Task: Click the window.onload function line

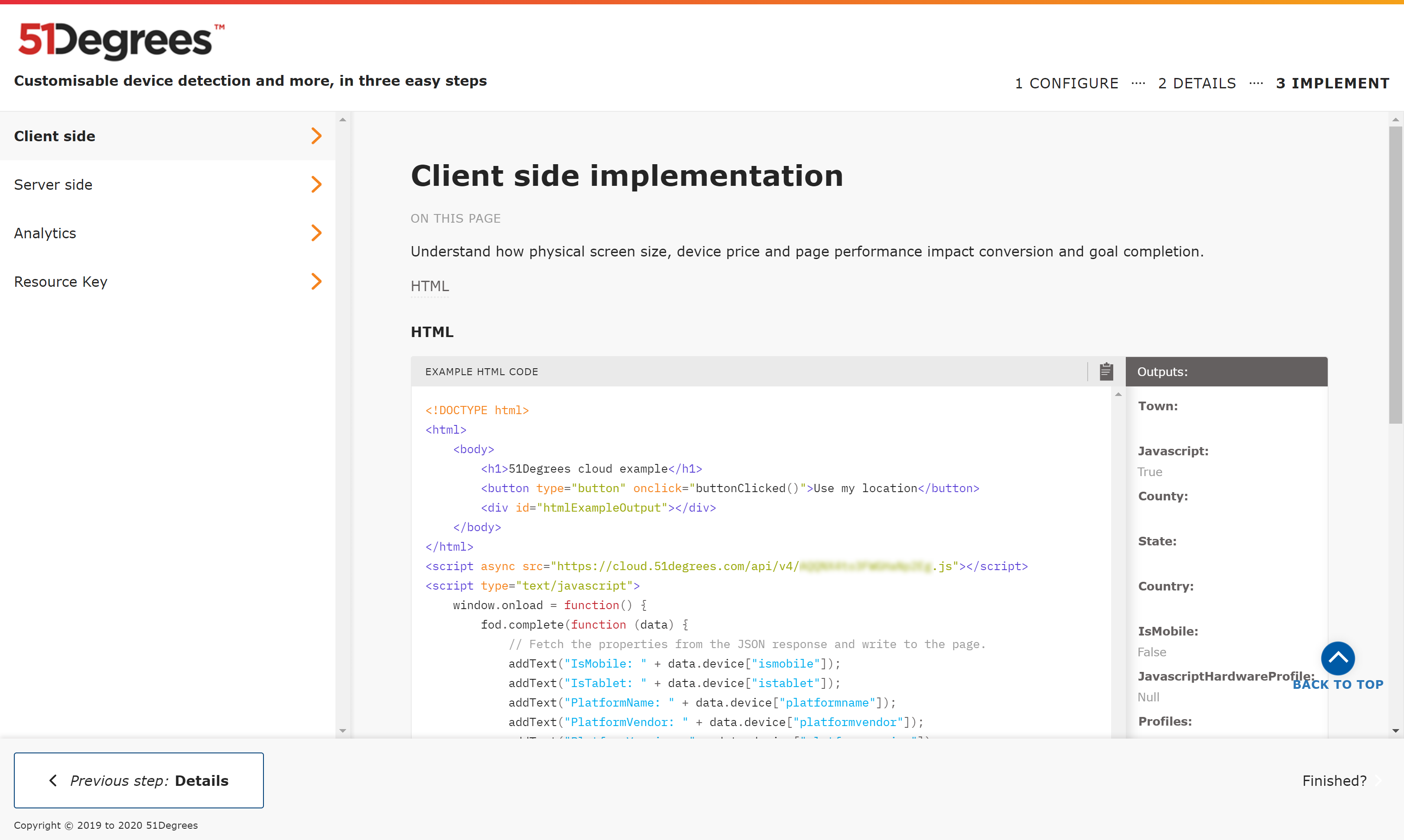Action: (x=550, y=605)
